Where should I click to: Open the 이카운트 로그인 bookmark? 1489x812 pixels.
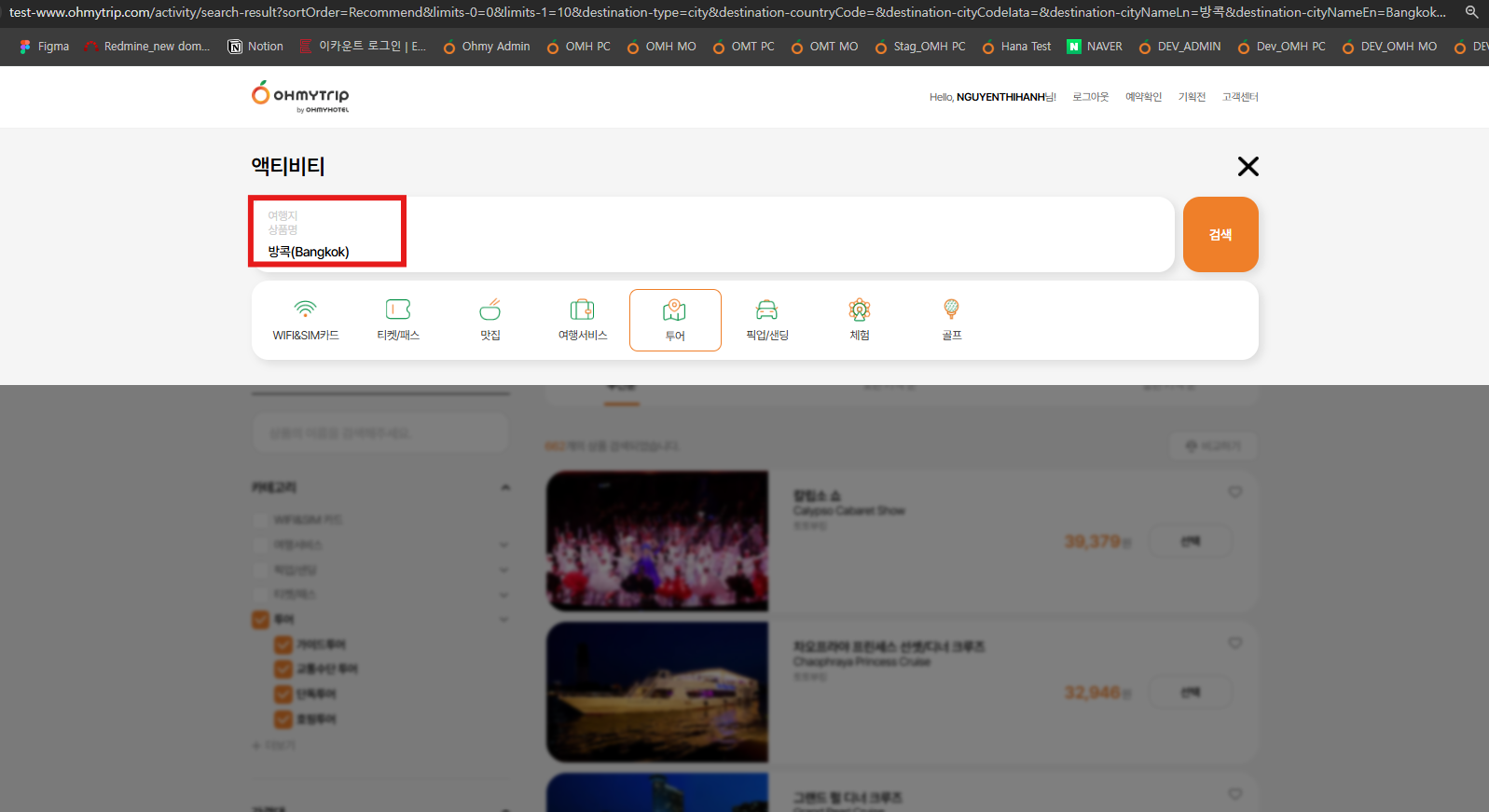click(x=362, y=47)
